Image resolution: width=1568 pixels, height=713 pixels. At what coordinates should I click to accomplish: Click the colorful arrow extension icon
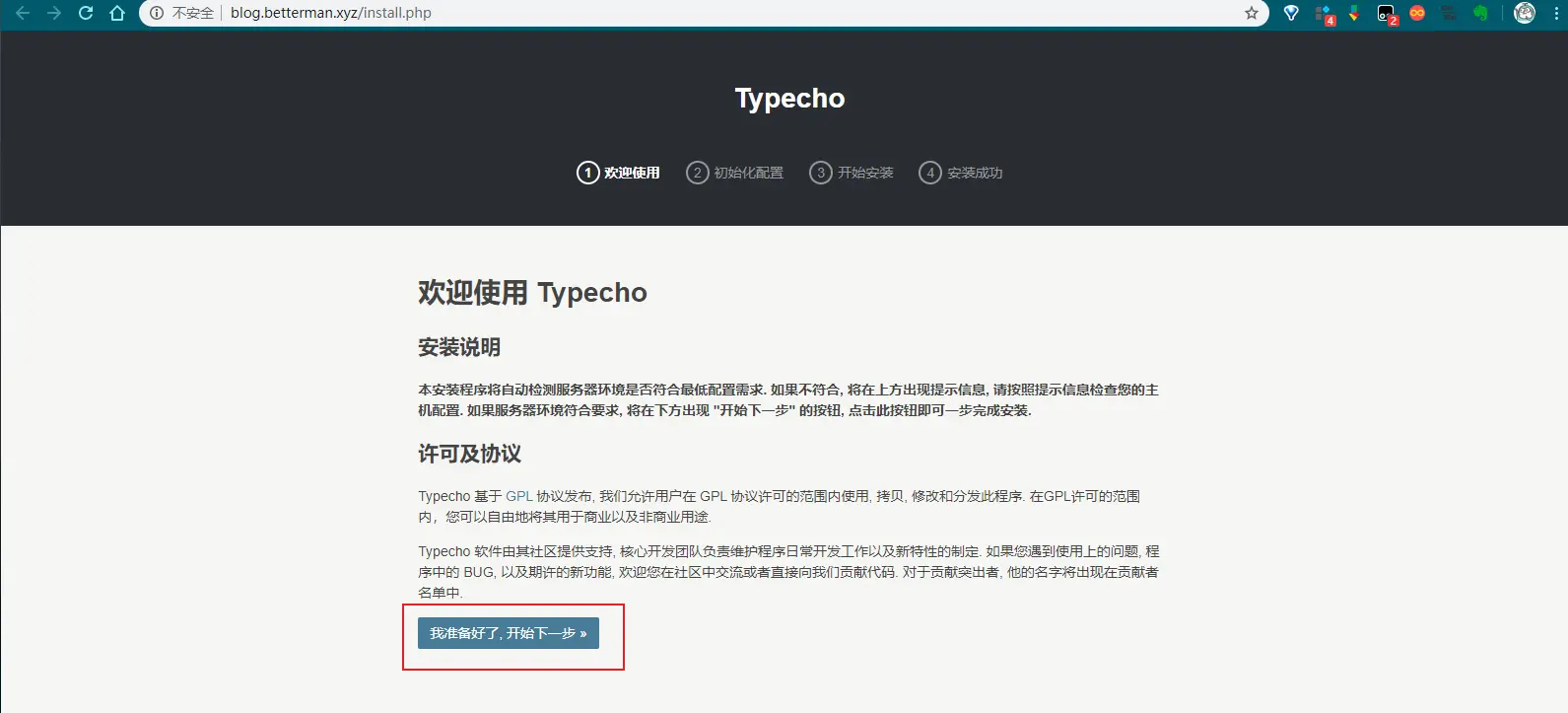click(1355, 13)
